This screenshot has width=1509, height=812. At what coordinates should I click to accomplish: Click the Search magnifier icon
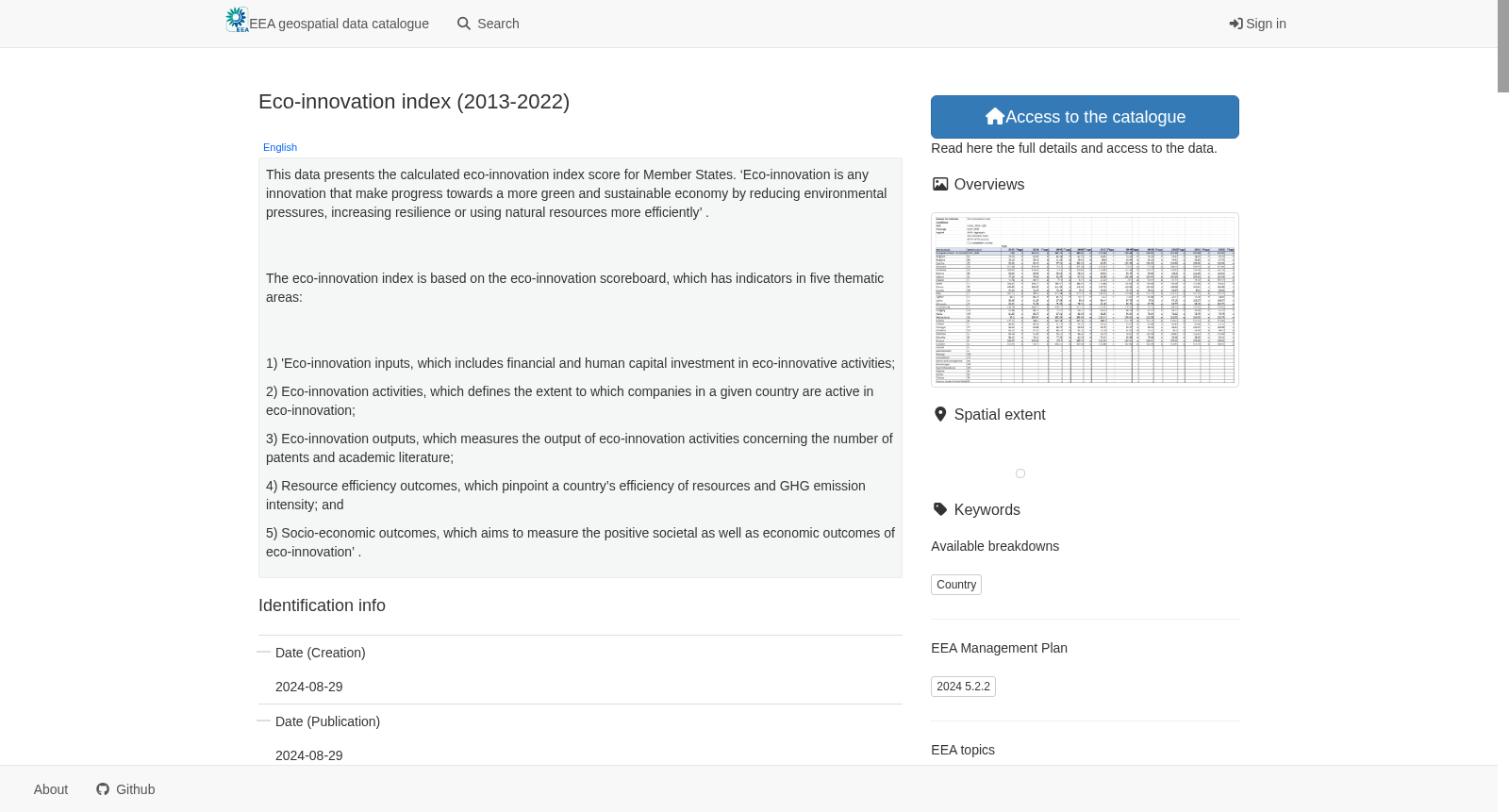[464, 24]
